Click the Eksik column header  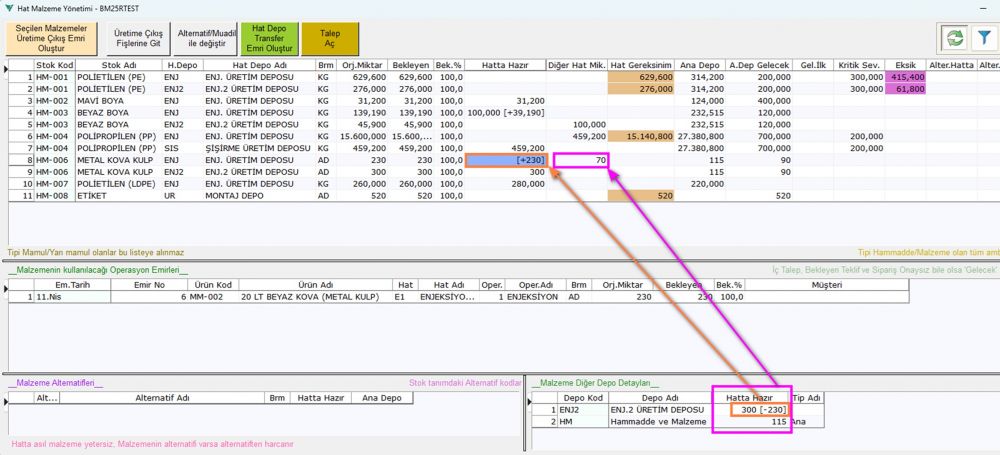tap(905, 65)
